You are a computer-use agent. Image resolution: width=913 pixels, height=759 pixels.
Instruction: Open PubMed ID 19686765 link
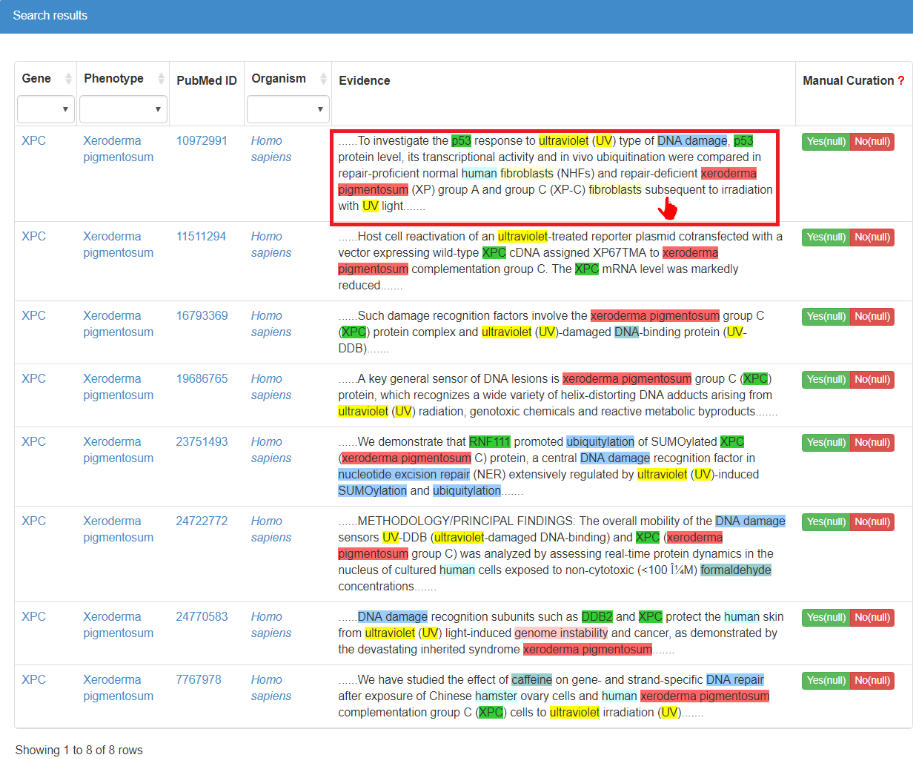201,378
